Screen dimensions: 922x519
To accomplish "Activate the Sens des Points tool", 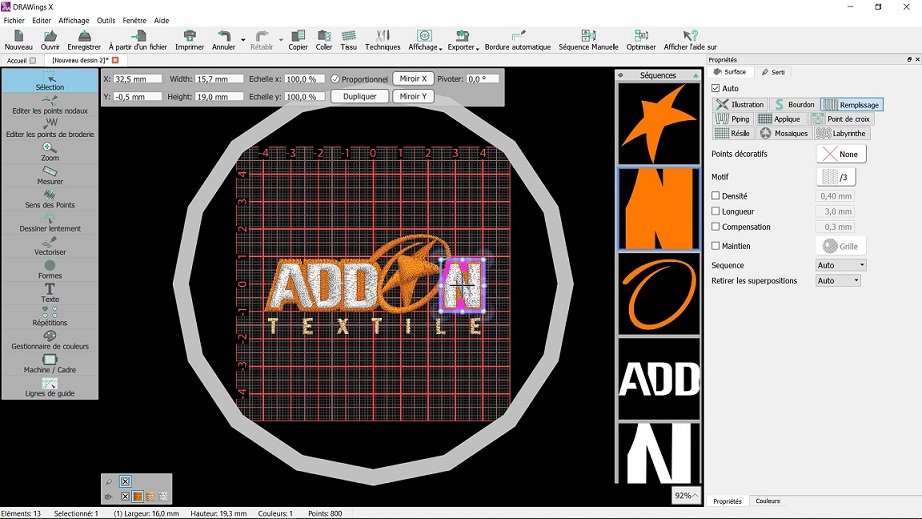I will point(50,198).
